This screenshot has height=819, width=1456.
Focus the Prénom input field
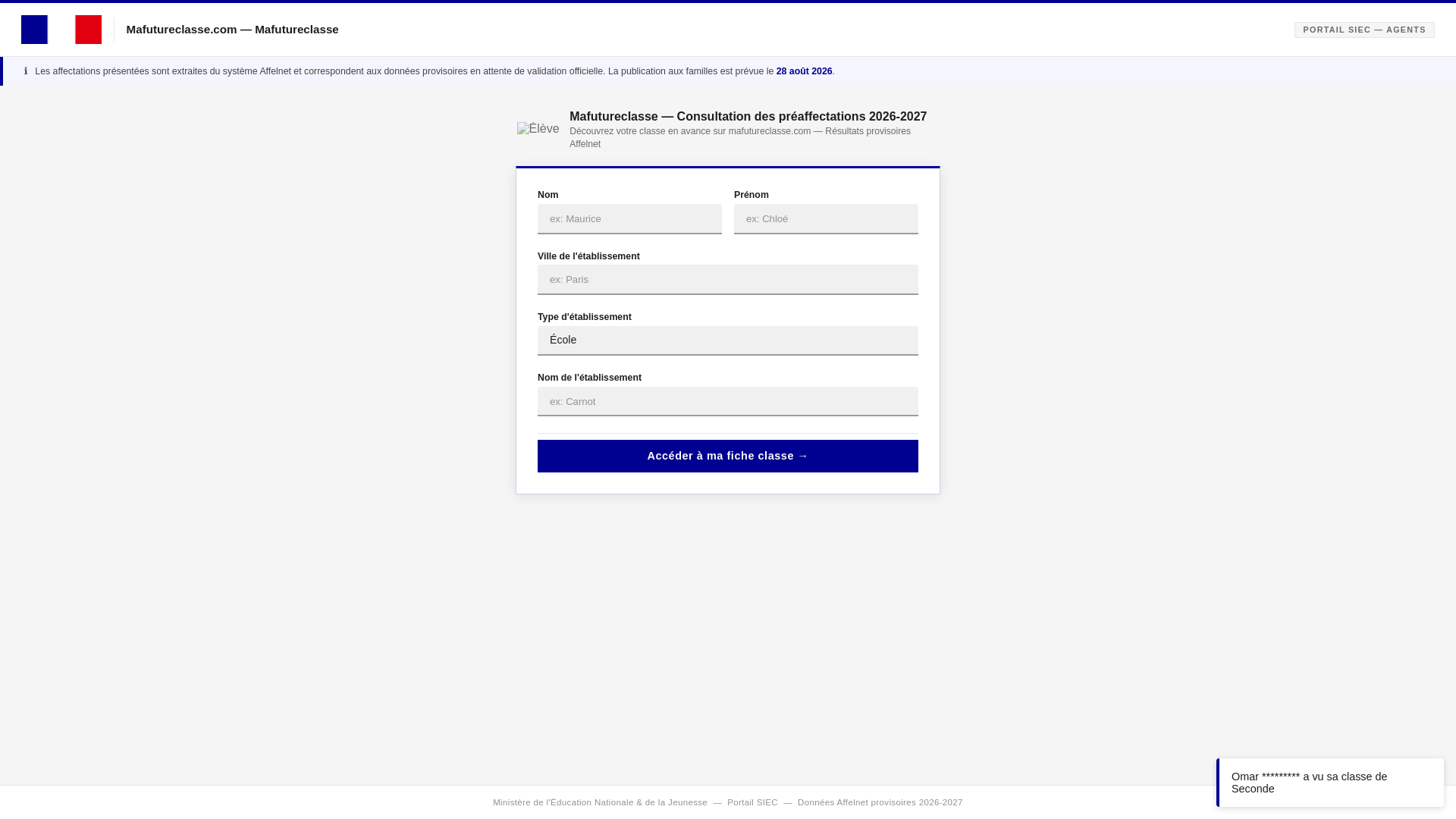tap(826, 219)
